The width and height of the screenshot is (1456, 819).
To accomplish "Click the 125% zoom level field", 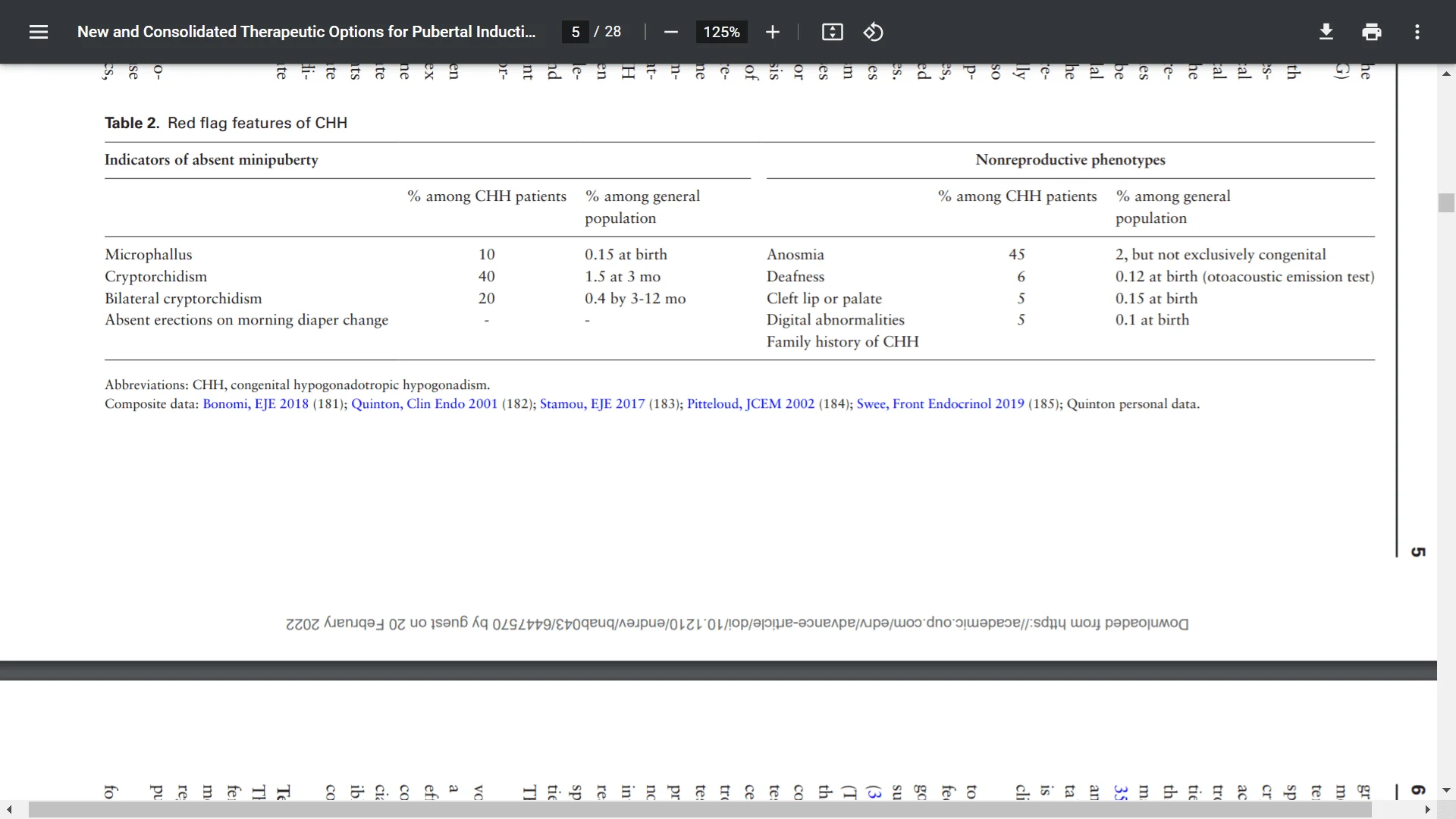I will (x=721, y=32).
